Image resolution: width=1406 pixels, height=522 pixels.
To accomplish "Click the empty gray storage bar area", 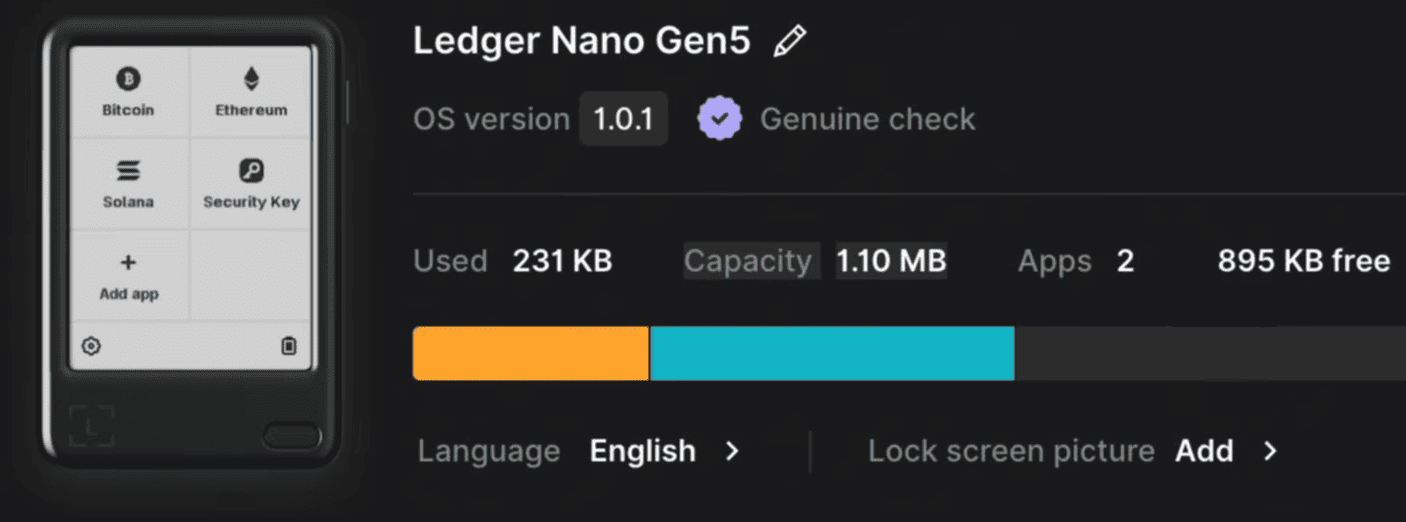I will (1210, 353).
